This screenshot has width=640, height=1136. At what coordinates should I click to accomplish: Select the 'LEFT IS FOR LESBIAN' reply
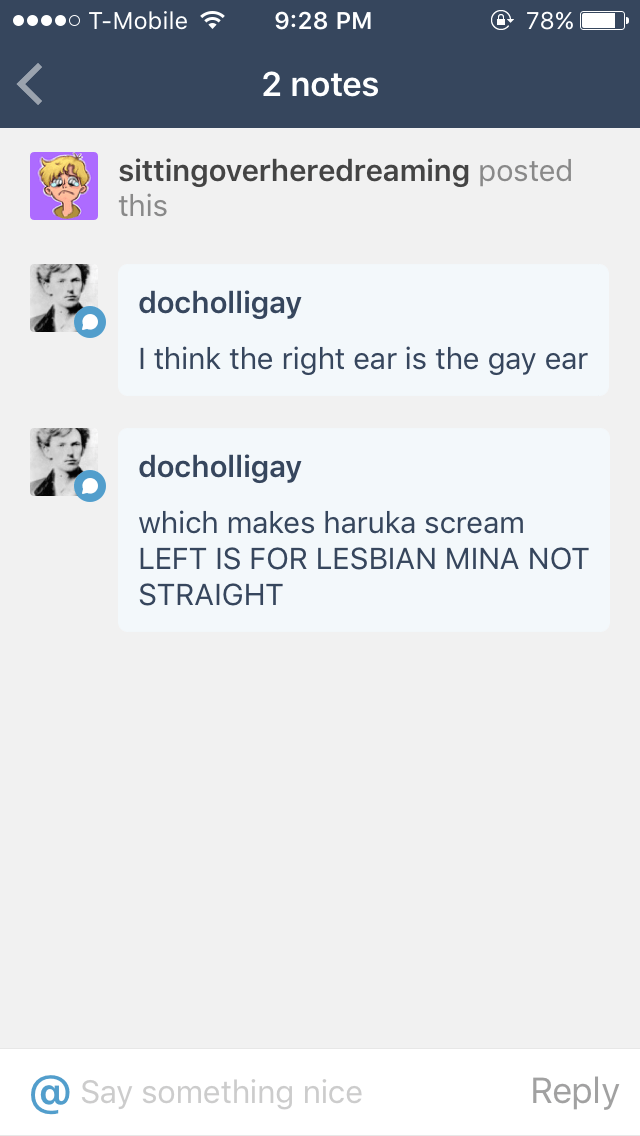pyautogui.click(x=363, y=530)
